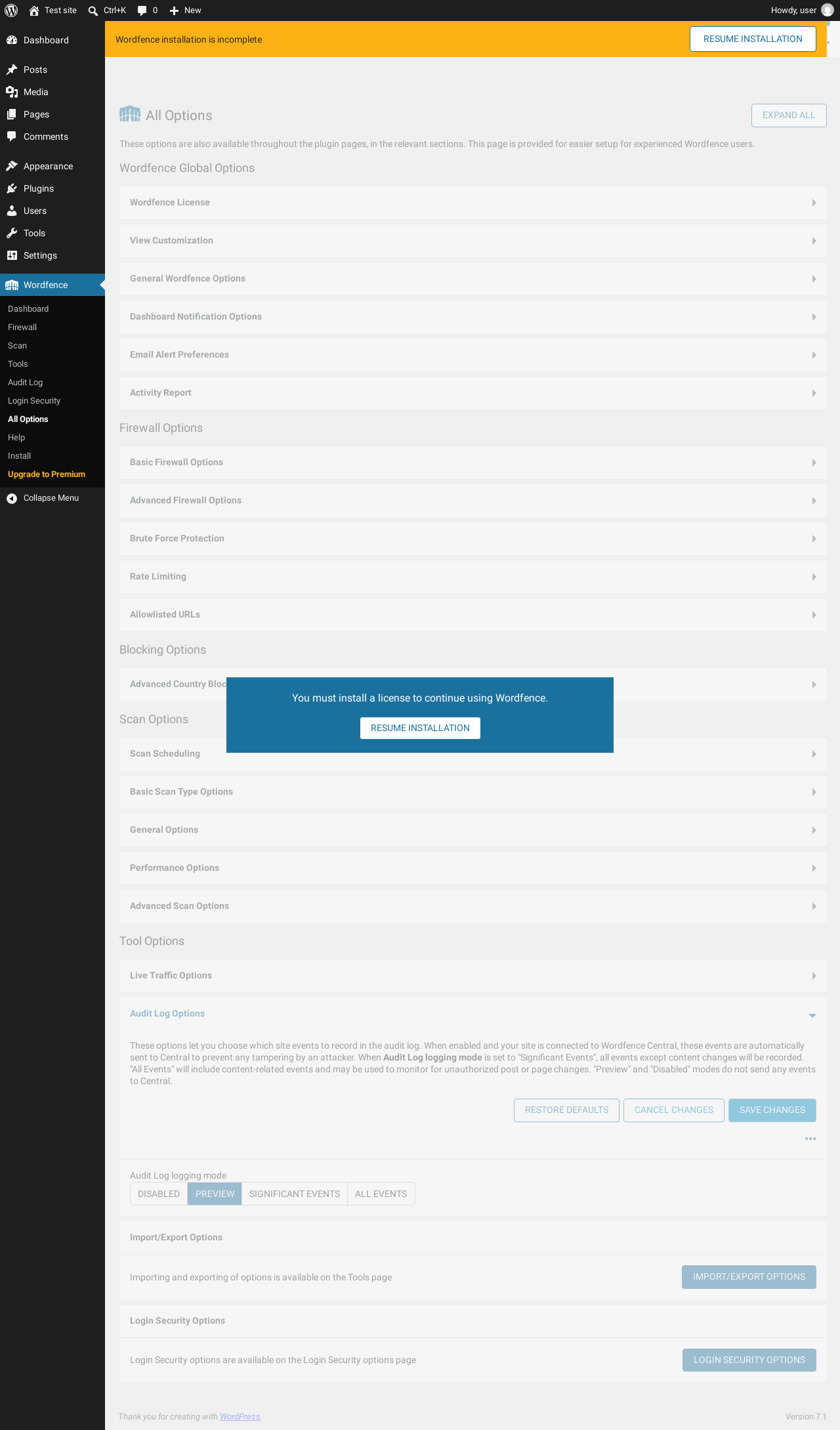The image size is (840, 1430).
Task: Click the Pages icon in the sidebar
Action: tap(12, 114)
